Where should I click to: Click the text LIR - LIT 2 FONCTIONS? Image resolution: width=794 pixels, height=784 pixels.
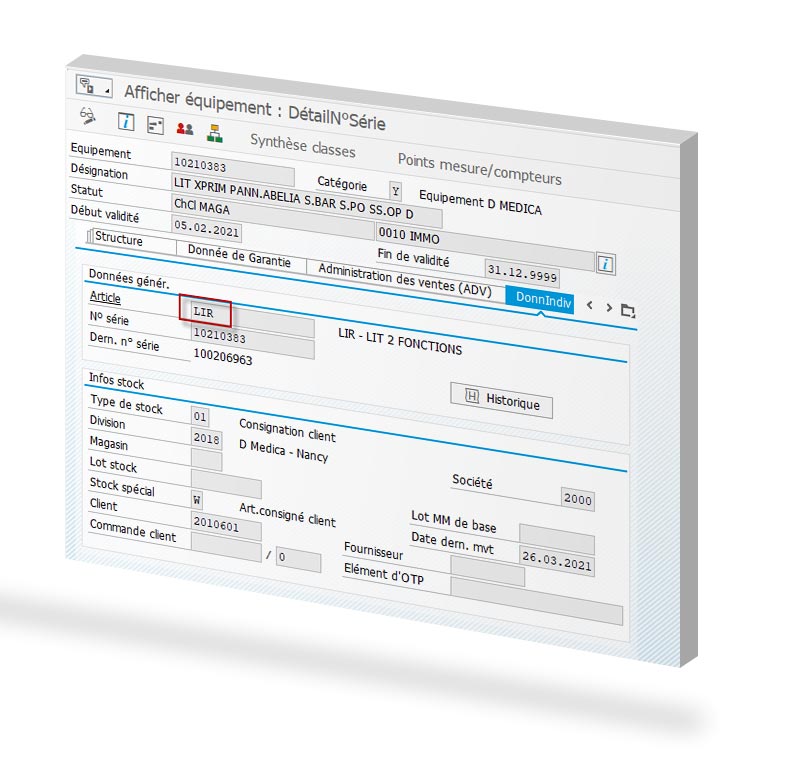(x=400, y=342)
